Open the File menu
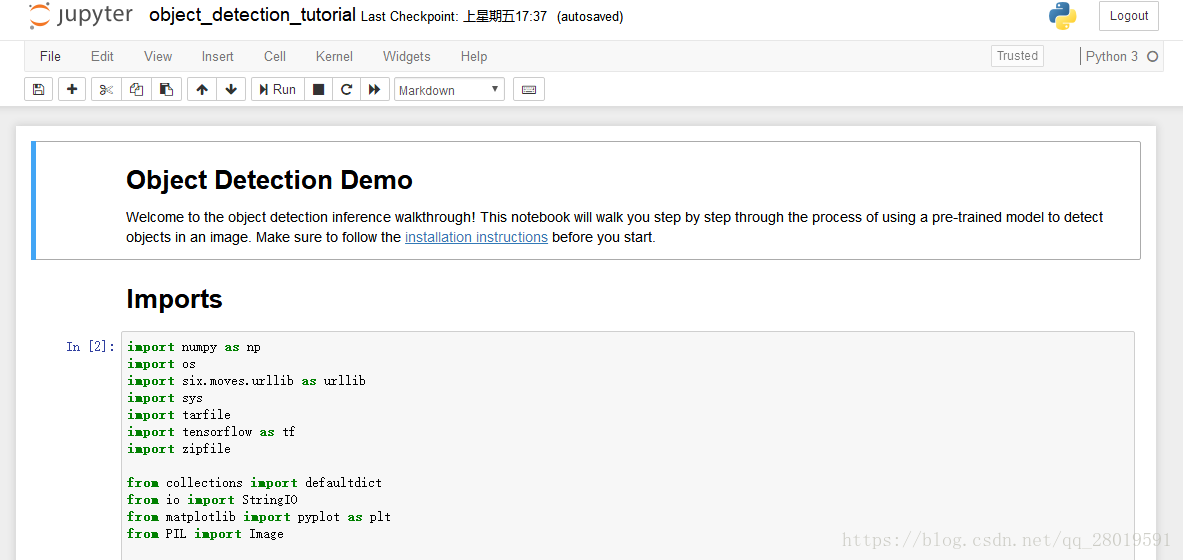1183x560 pixels. pos(50,57)
